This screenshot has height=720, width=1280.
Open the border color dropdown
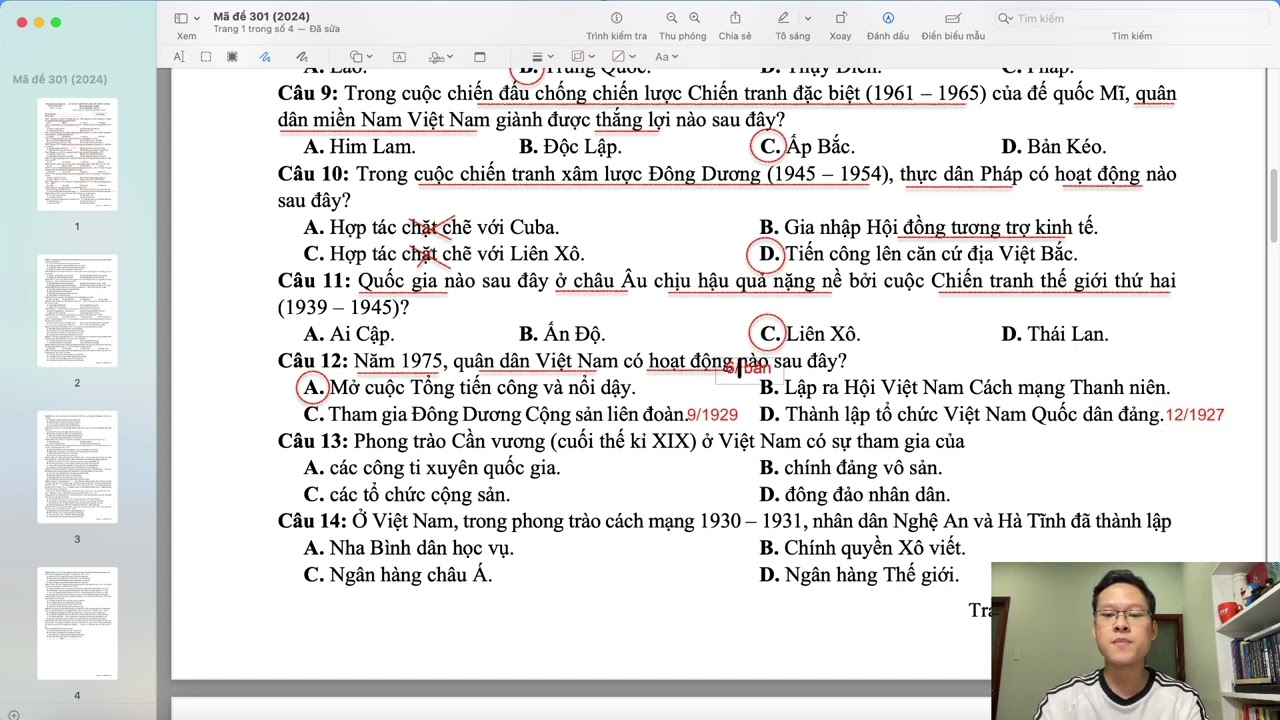[x=582, y=57]
